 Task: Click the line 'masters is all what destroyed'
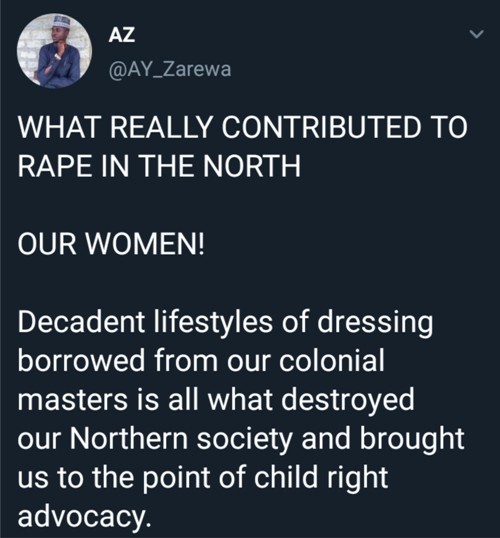(x=216, y=400)
